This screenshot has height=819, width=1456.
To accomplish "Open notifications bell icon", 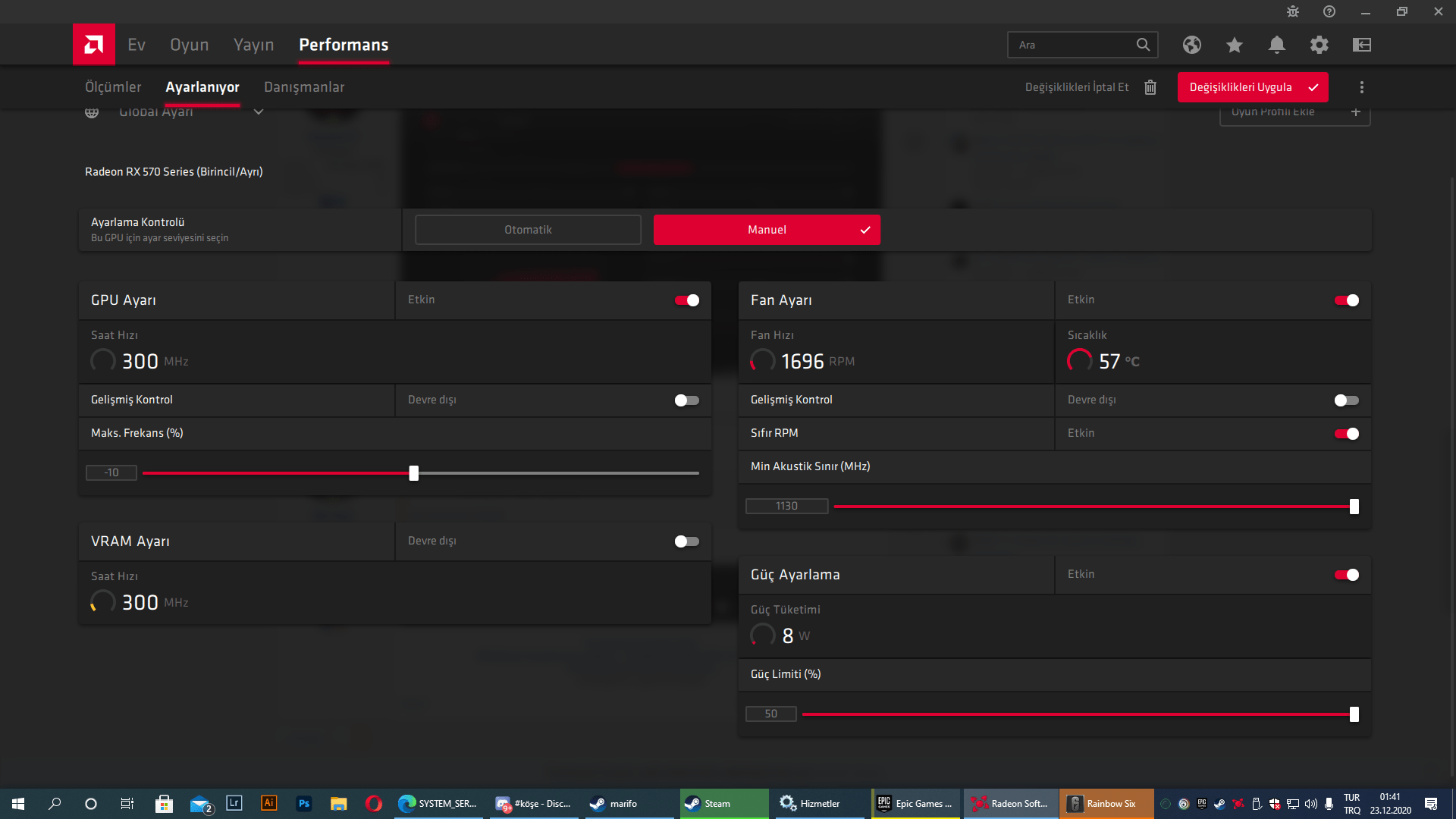I will [x=1276, y=45].
